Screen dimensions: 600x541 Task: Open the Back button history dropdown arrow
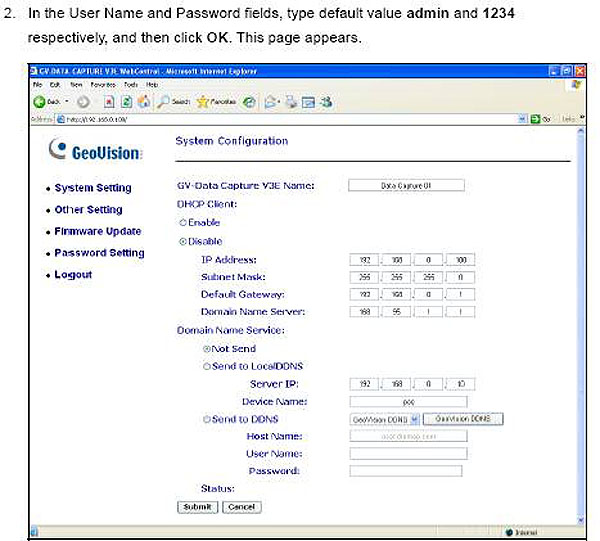click(67, 102)
